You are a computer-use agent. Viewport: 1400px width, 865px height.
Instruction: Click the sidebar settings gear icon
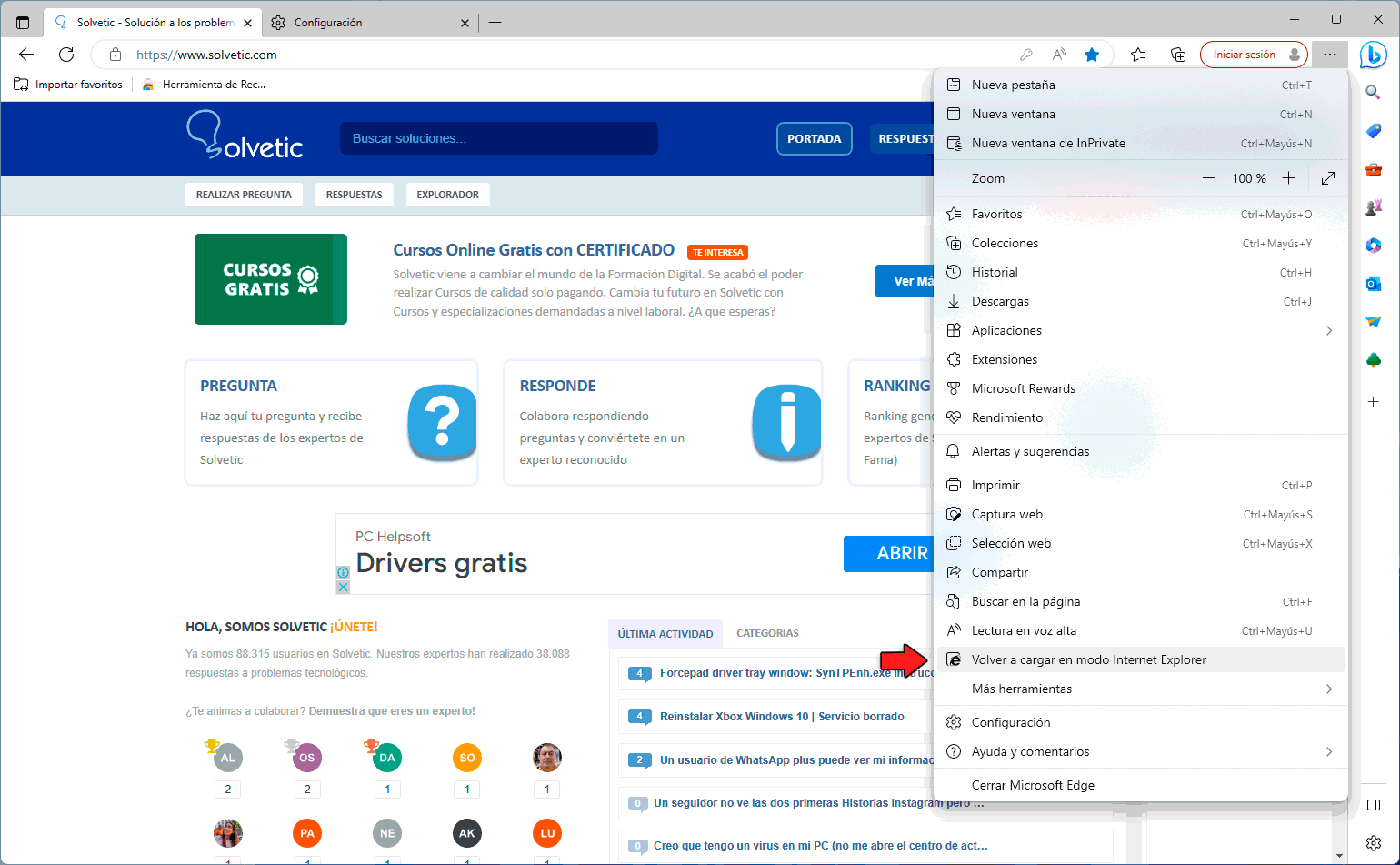(1374, 843)
